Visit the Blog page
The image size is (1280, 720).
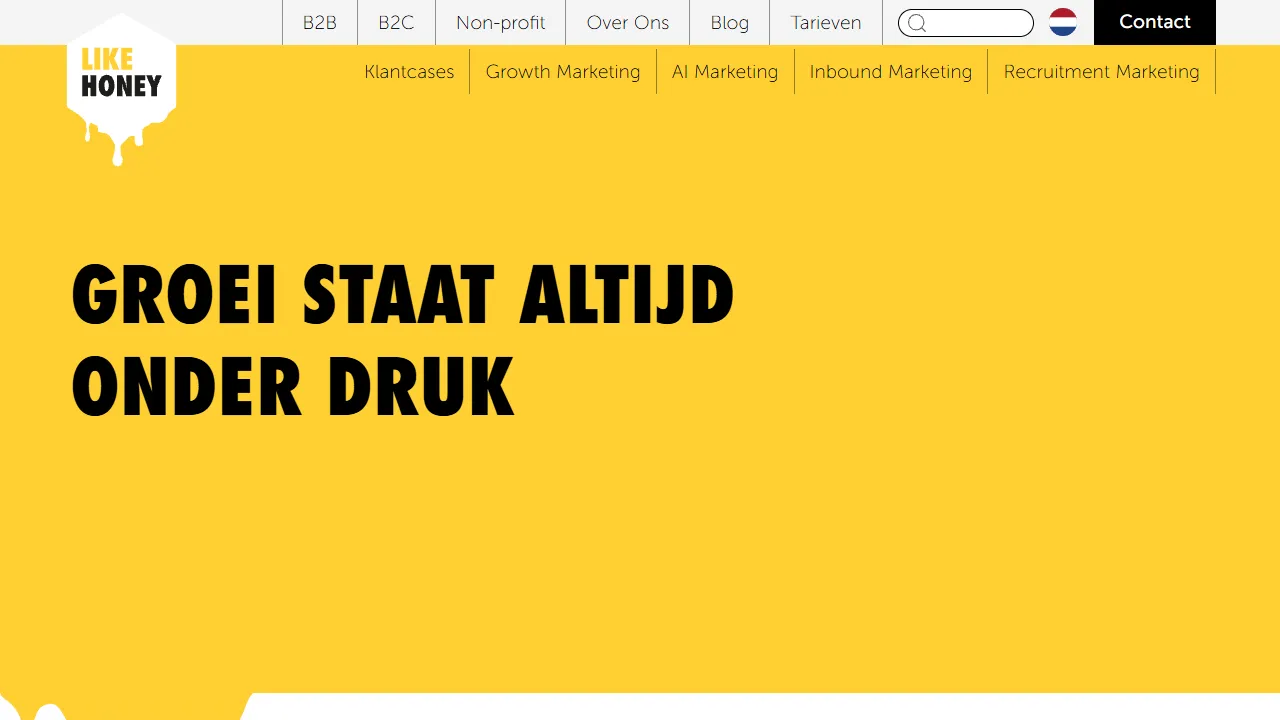point(729,22)
